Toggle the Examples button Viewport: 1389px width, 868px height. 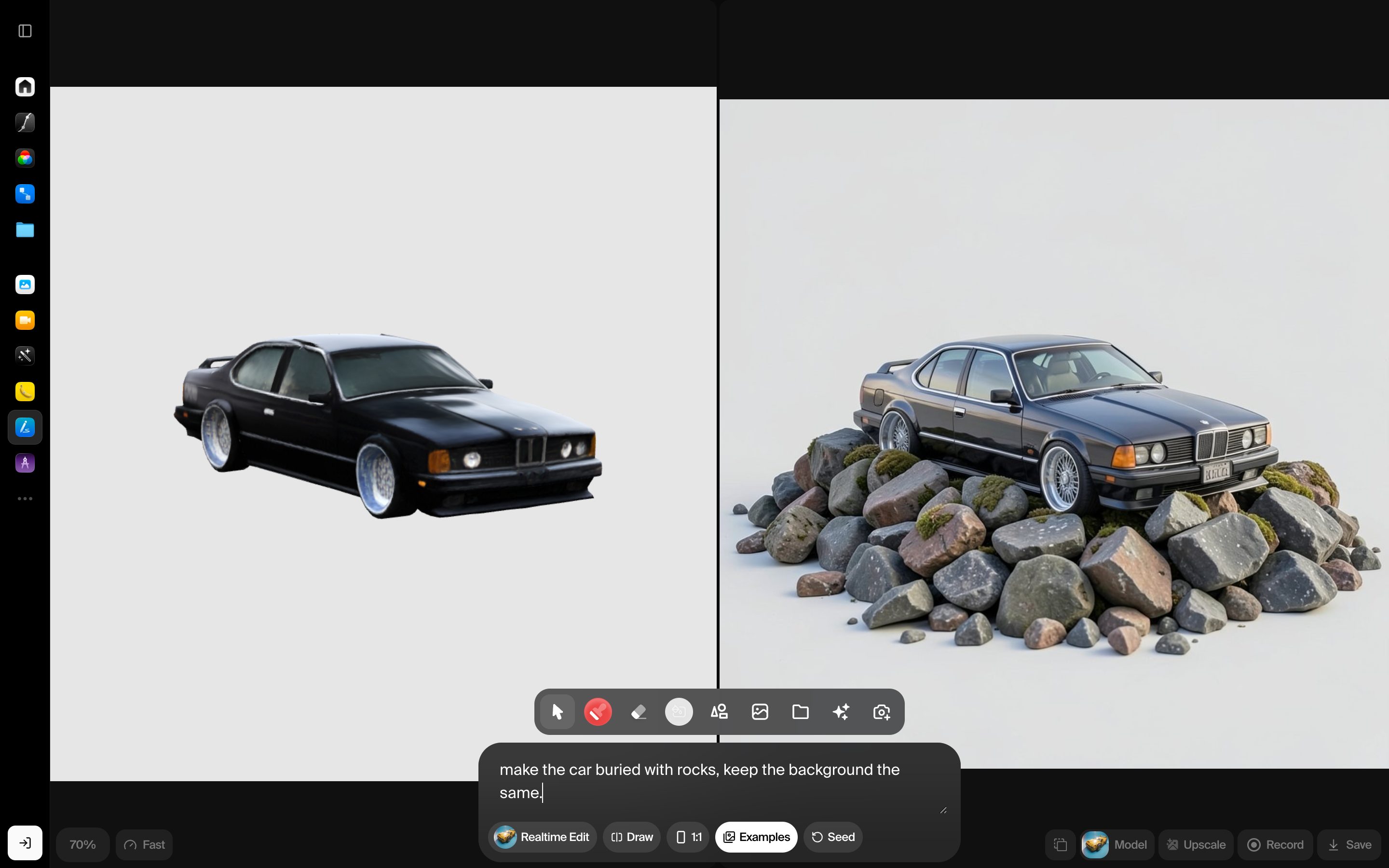[757, 837]
